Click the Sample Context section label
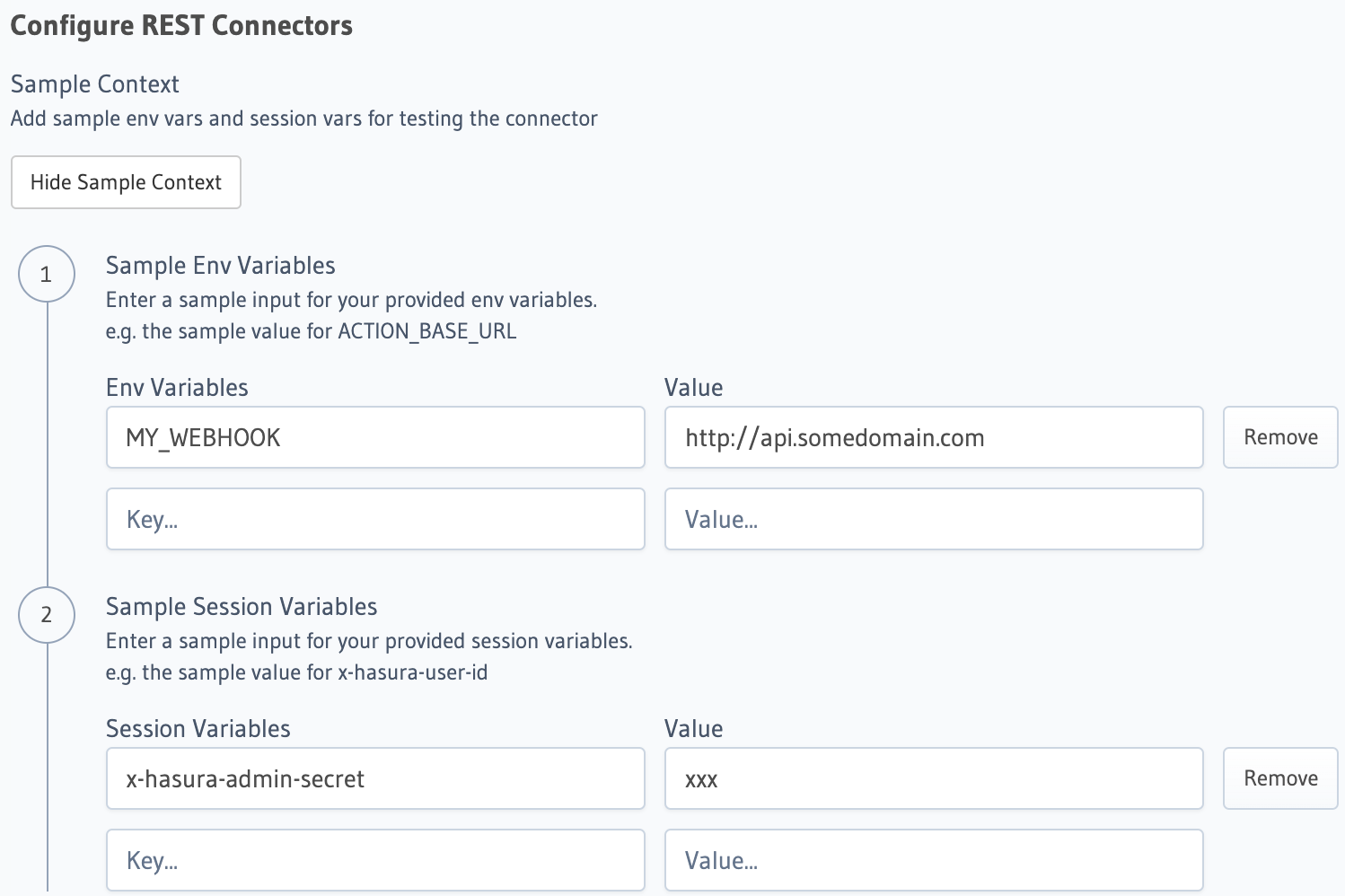Image resolution: width=1345 pixels, height=896 pixels. pos(94,83)
